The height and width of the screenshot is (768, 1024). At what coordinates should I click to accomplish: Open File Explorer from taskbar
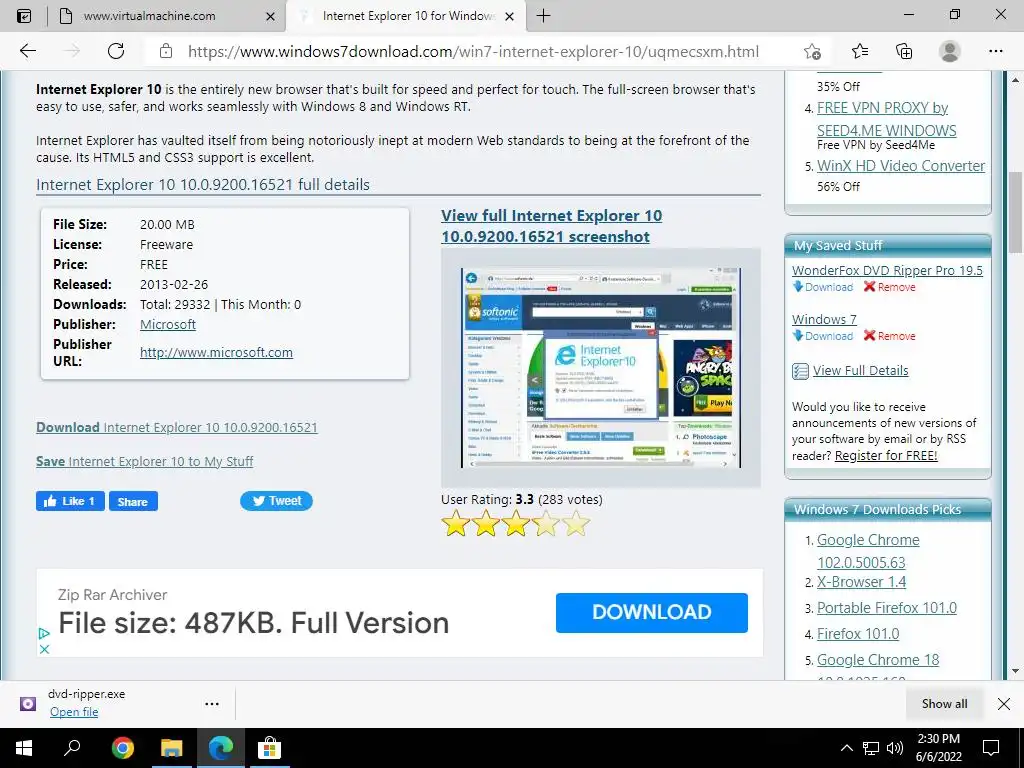coord(171,748)
